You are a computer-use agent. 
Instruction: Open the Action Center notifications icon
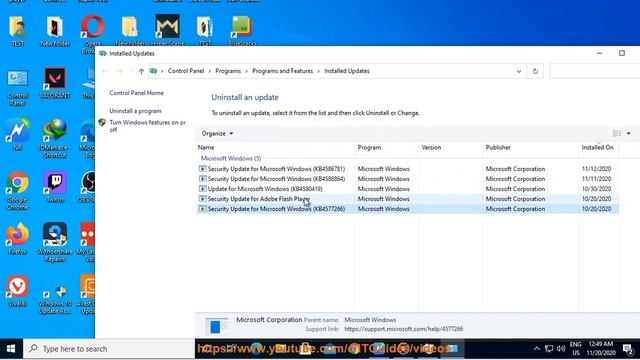point(628,349)
